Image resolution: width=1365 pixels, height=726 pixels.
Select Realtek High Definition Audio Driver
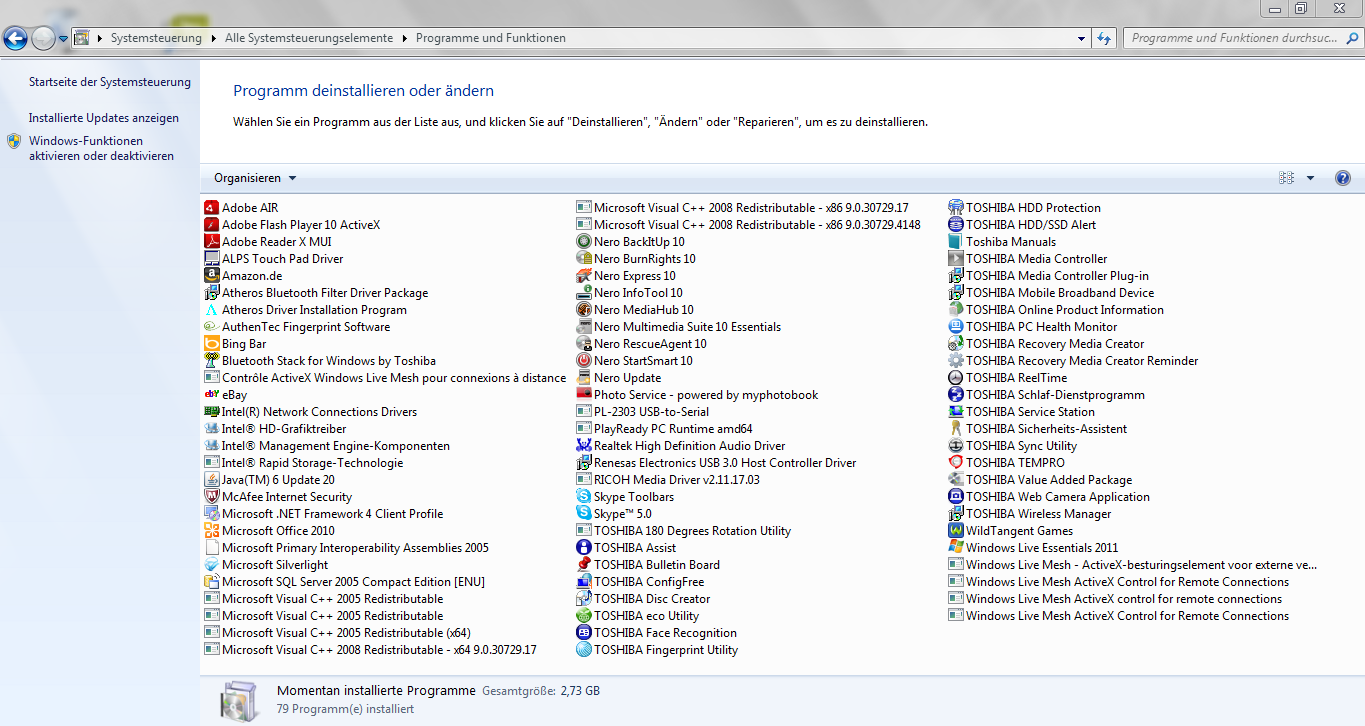click(x=681, y=446)
